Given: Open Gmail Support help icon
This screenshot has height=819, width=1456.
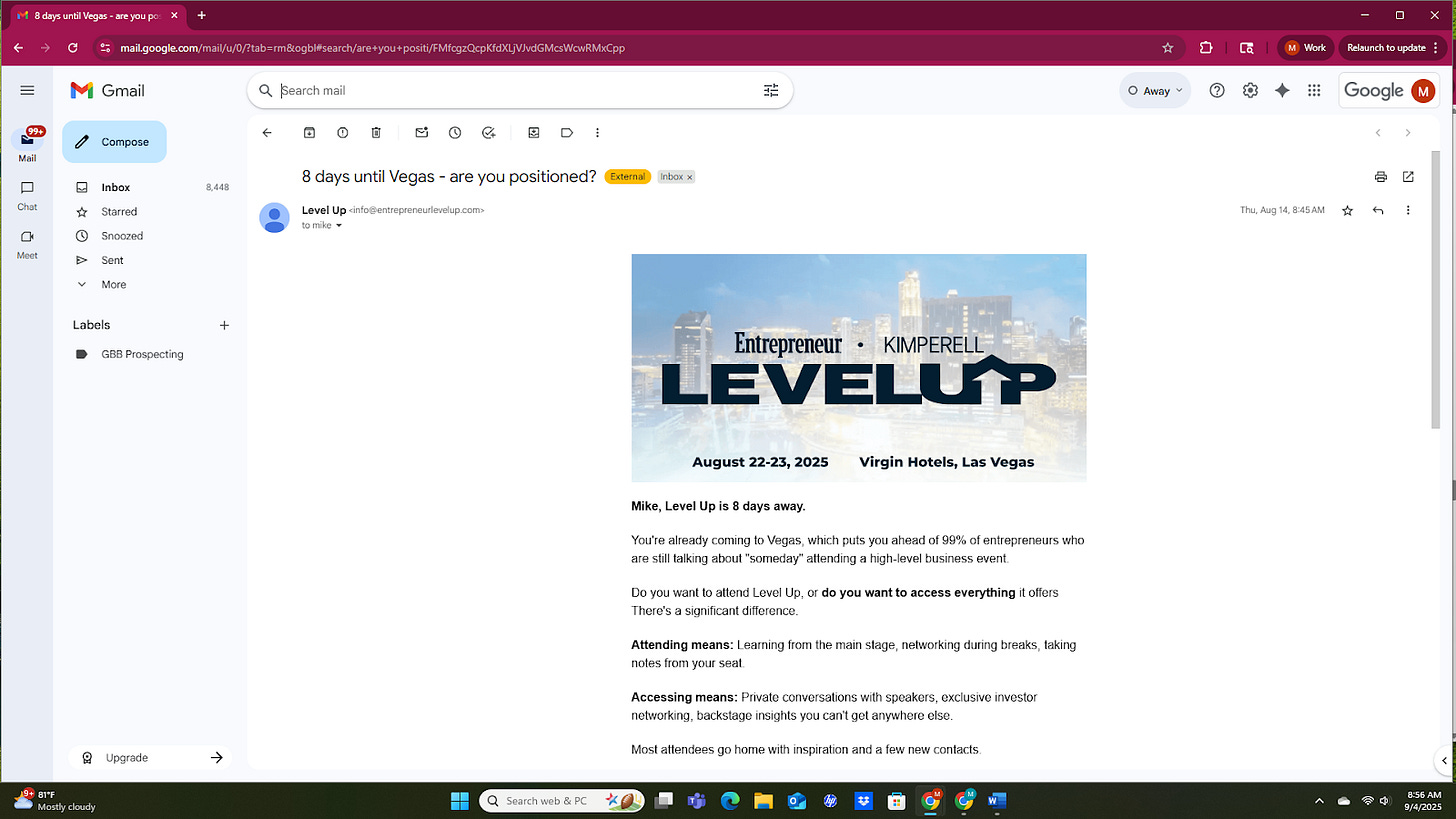Looking at the screenshot, I should click(1217, 90).
